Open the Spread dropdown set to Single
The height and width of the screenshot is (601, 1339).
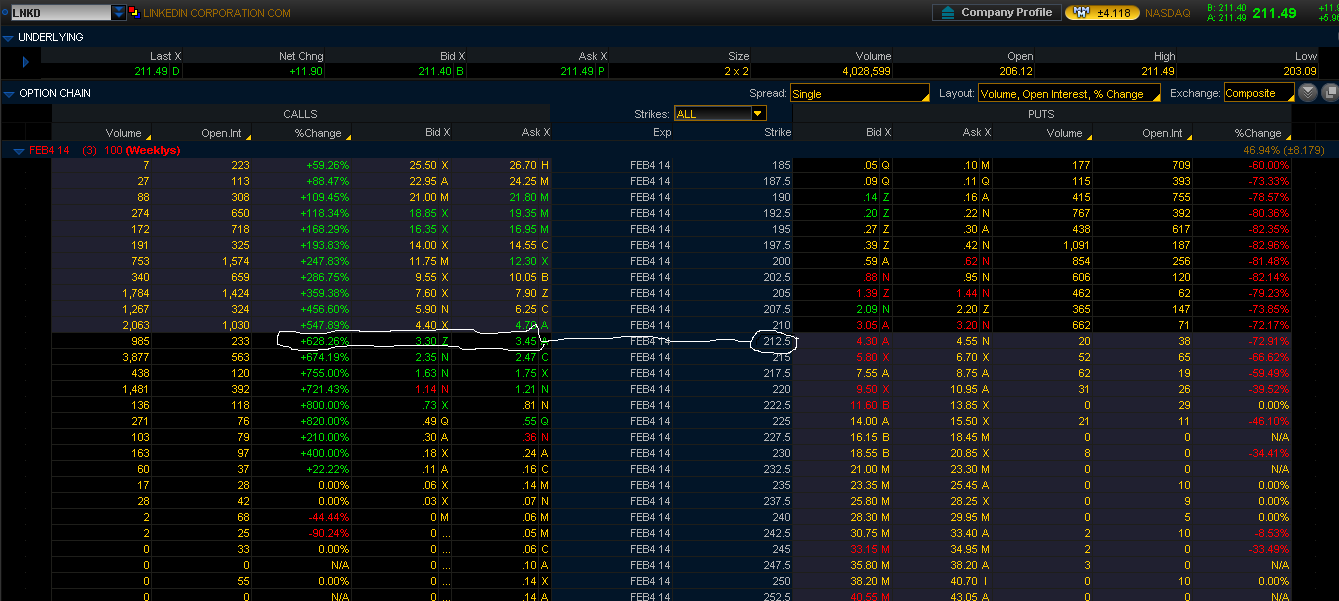pos(859,93)
